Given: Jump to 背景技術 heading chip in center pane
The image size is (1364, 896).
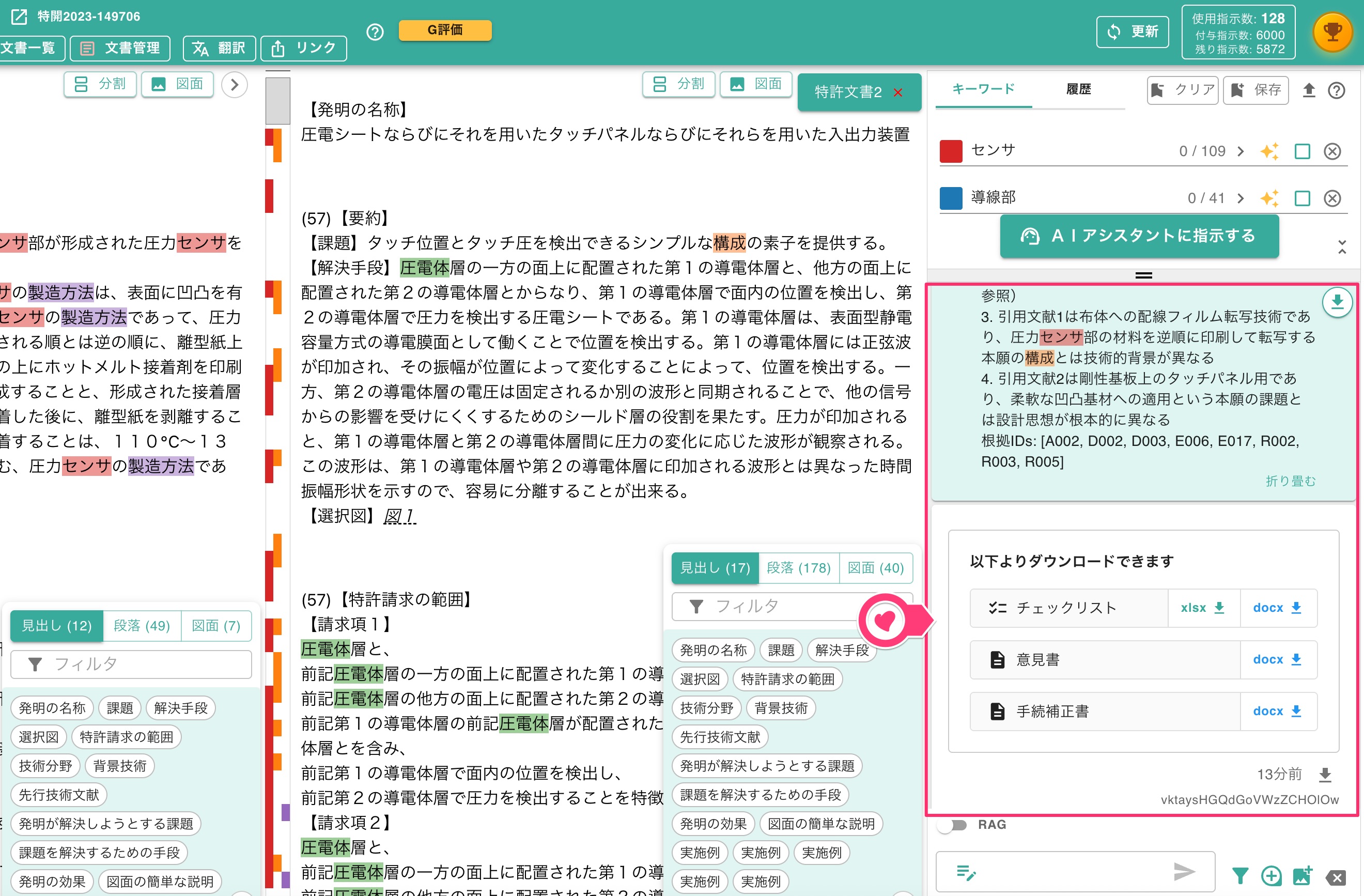Looking at the screenshot, I should (x=781, y=708).
